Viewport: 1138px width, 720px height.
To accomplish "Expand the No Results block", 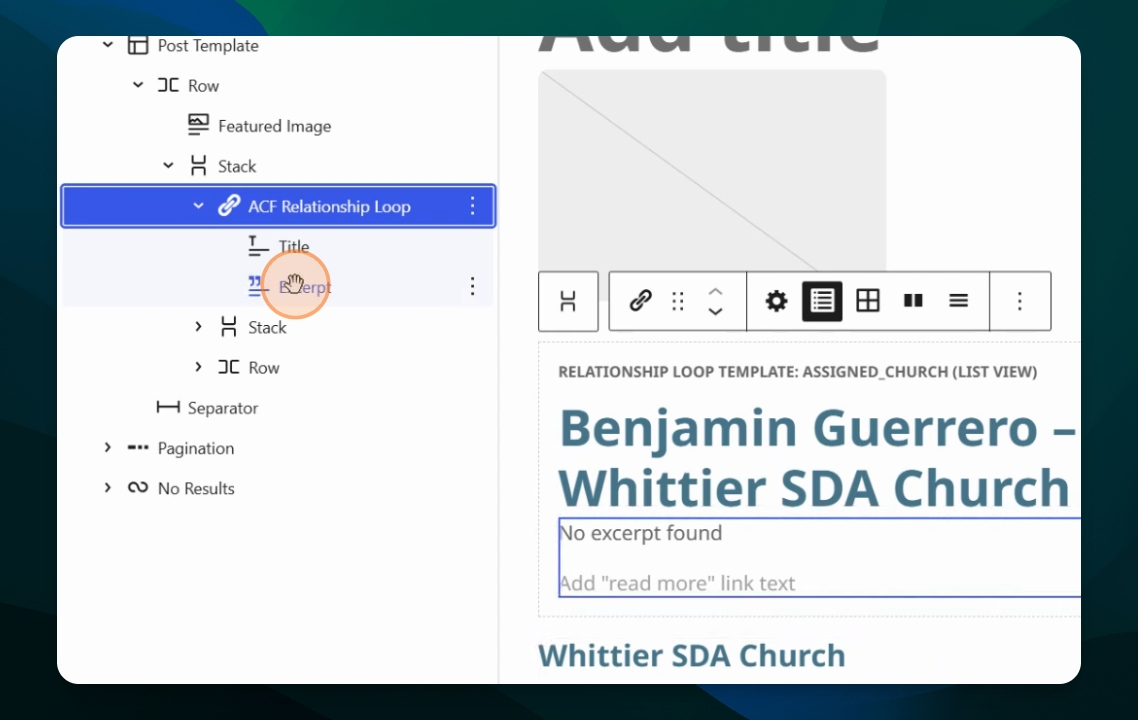I will coord(107,488).
